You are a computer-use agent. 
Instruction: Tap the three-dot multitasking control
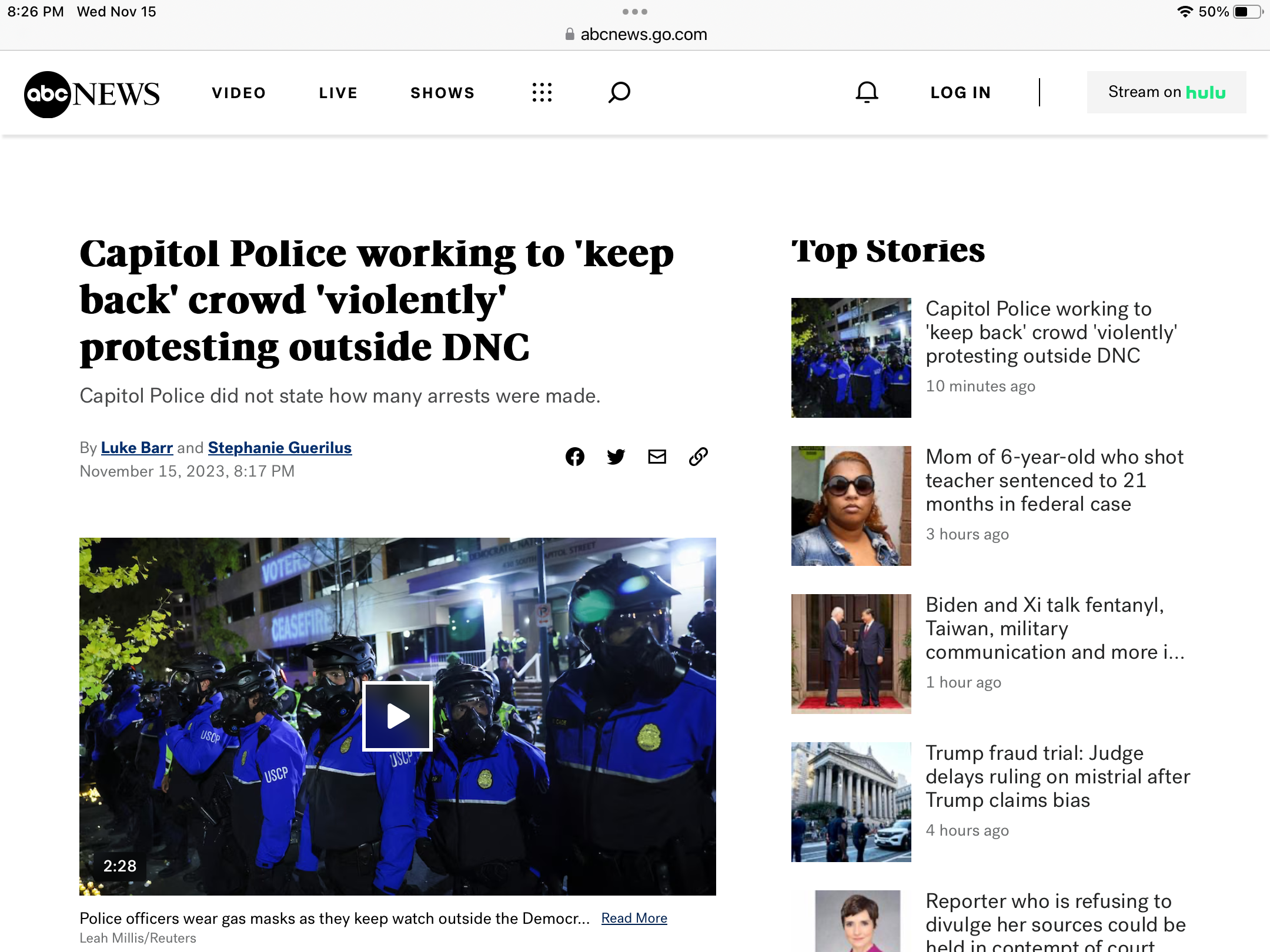635,11
